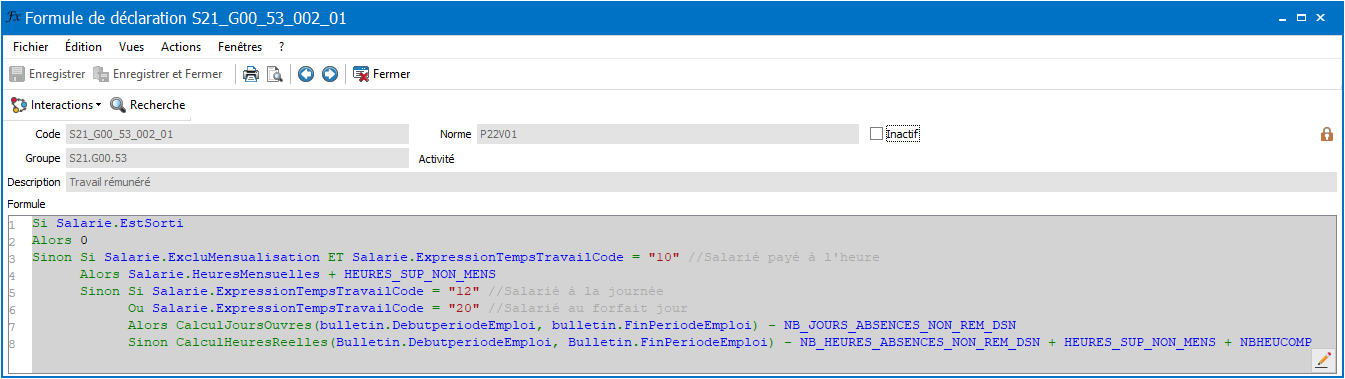Click CalculHeuresReelles in the formula
Screen dimensions: 1345x379
251,342
